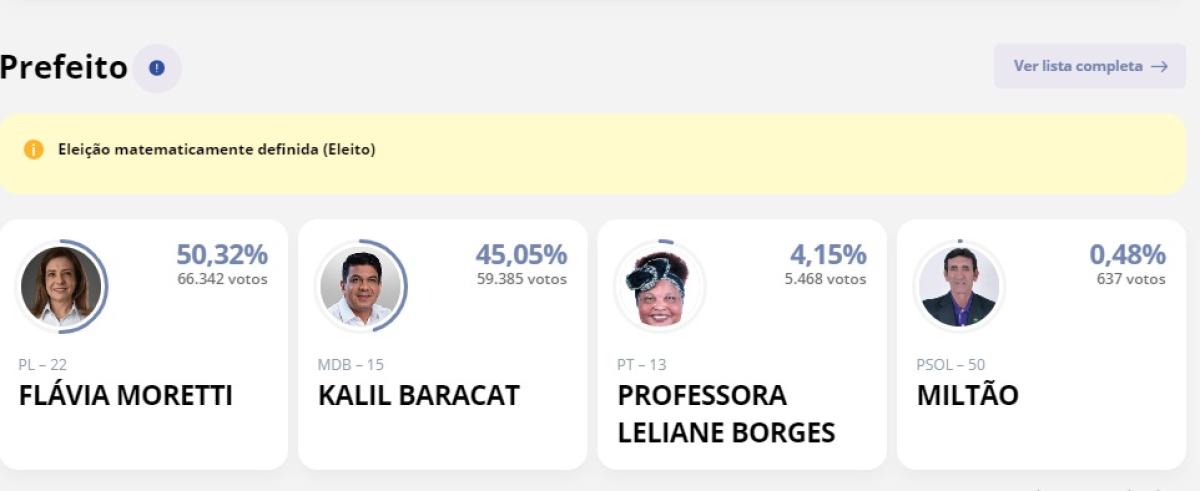Viewport: 1200px width, 491px height.
Task: Select the MILTÃO candidate name
Action: click(x=968, y=396)
